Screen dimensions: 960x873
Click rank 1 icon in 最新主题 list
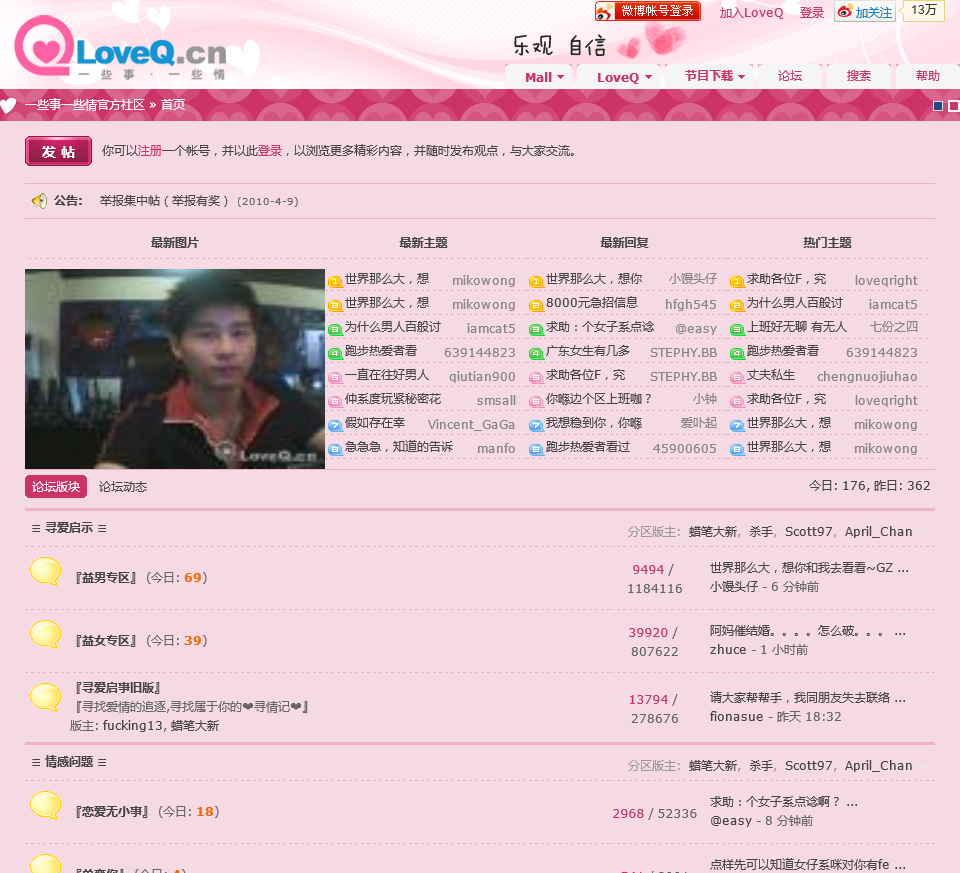point(335,282)
